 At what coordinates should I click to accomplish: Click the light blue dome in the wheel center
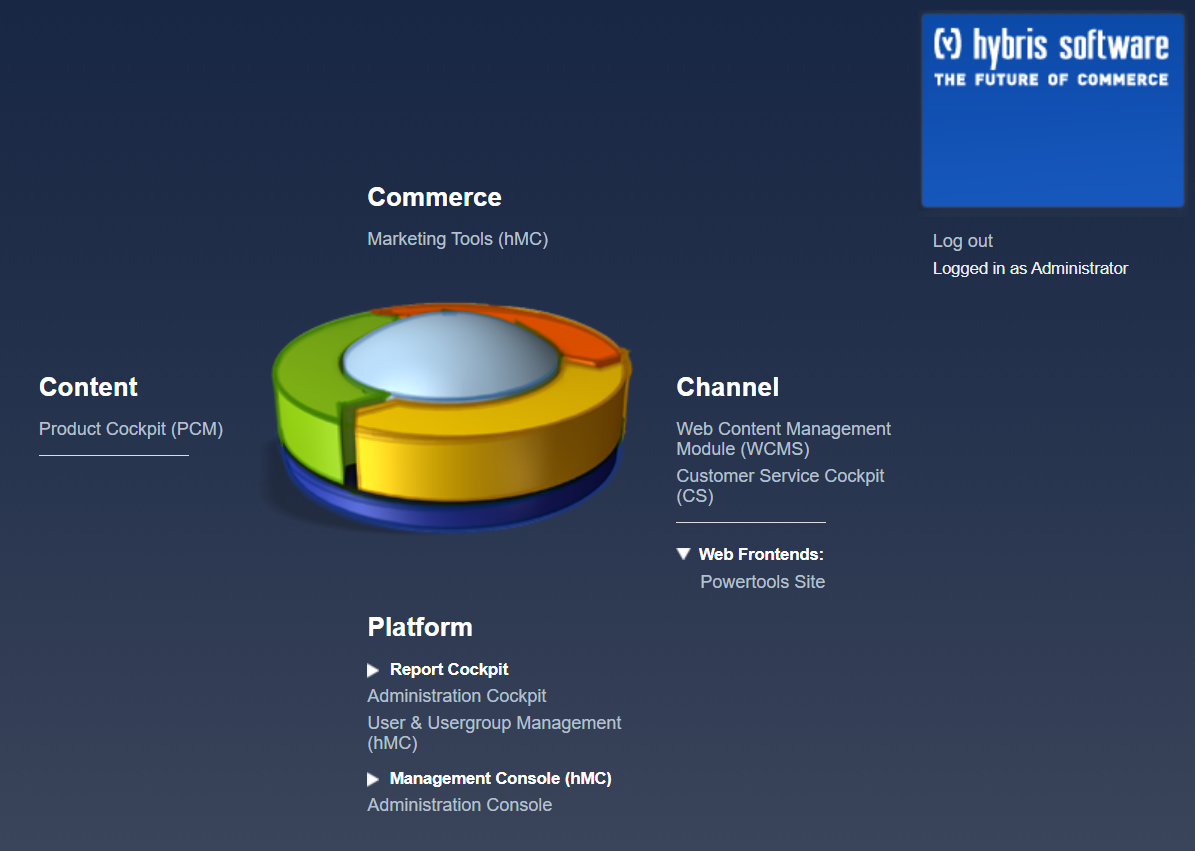451,355
